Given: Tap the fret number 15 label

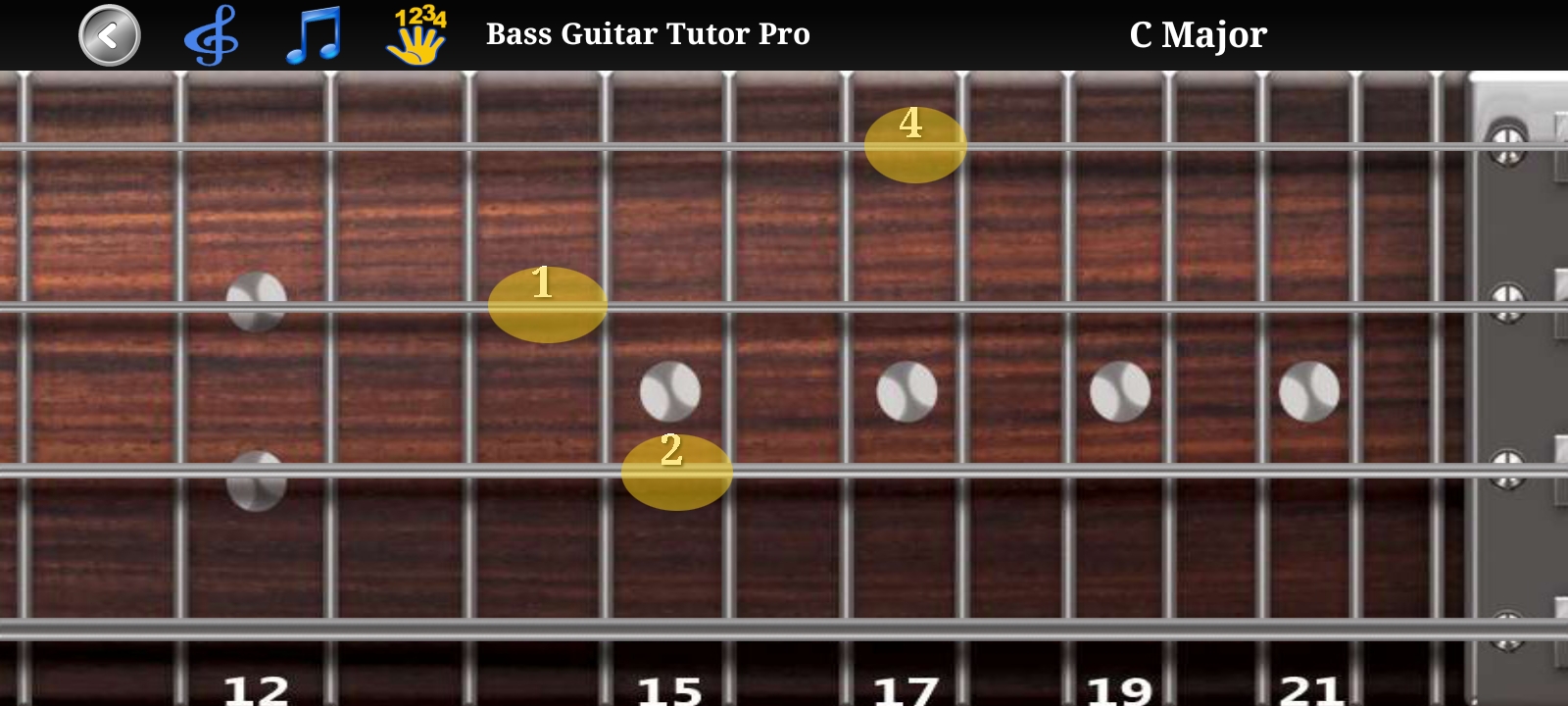Looking at the screenshot, I should coord(669,690).
